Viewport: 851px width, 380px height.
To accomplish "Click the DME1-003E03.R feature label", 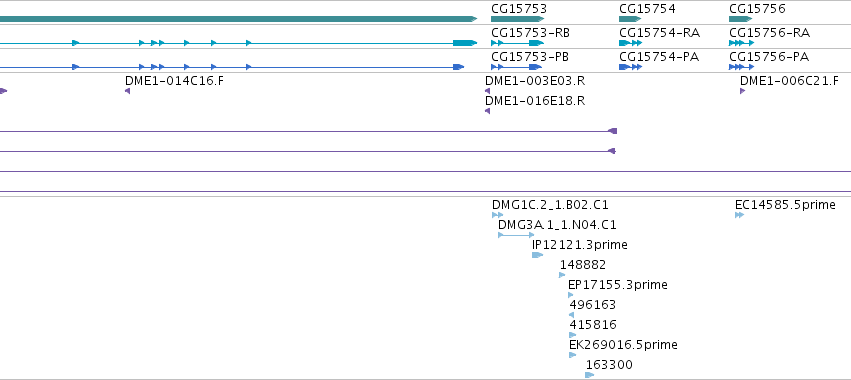I will (535, 80).
